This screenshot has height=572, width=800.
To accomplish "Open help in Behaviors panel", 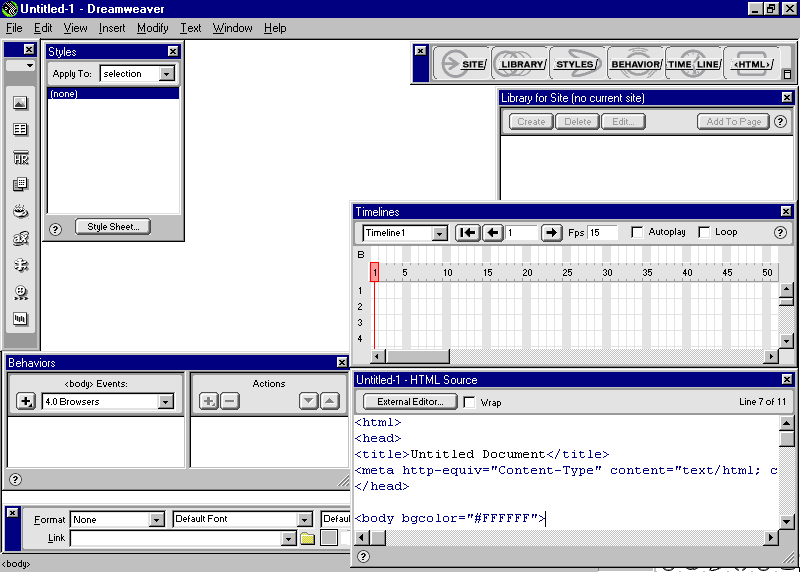I will (15, 480).
